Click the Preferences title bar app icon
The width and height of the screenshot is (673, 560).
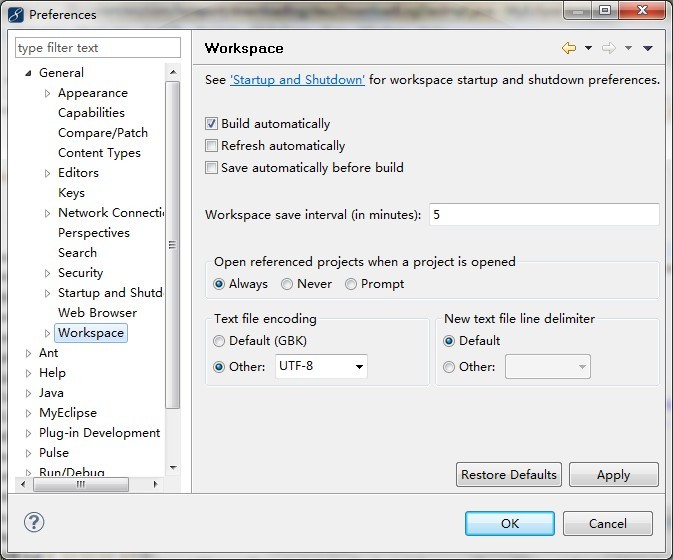tap(16, 15)
